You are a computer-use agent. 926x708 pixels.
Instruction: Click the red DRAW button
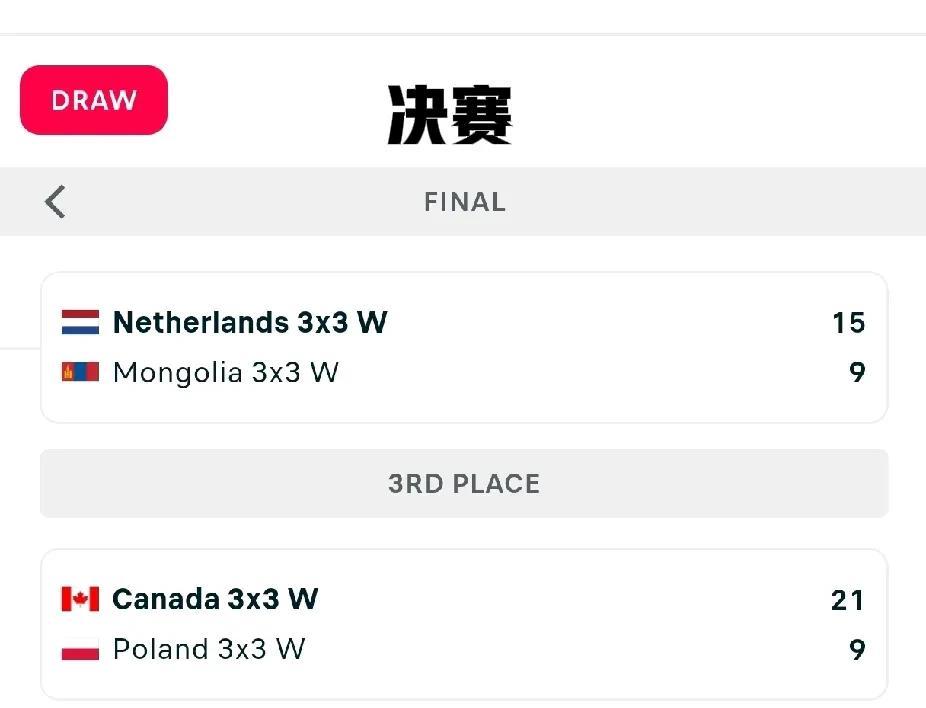click(x=94, y=100)
